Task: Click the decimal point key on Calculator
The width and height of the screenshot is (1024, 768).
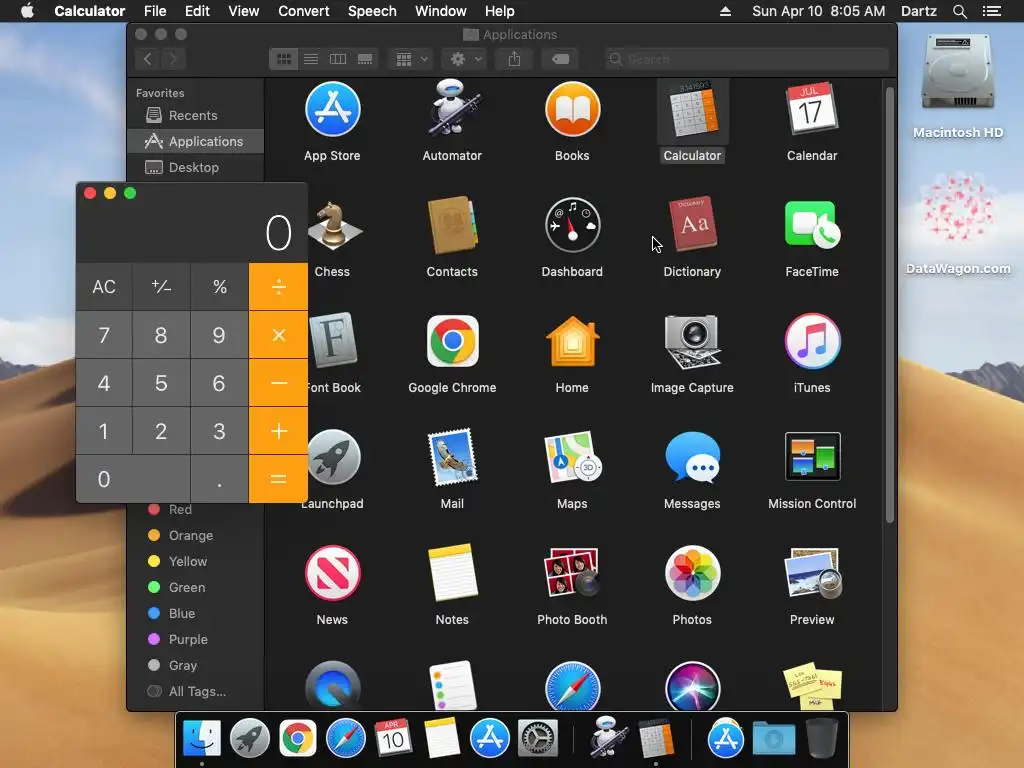Action: click(219, 479)
